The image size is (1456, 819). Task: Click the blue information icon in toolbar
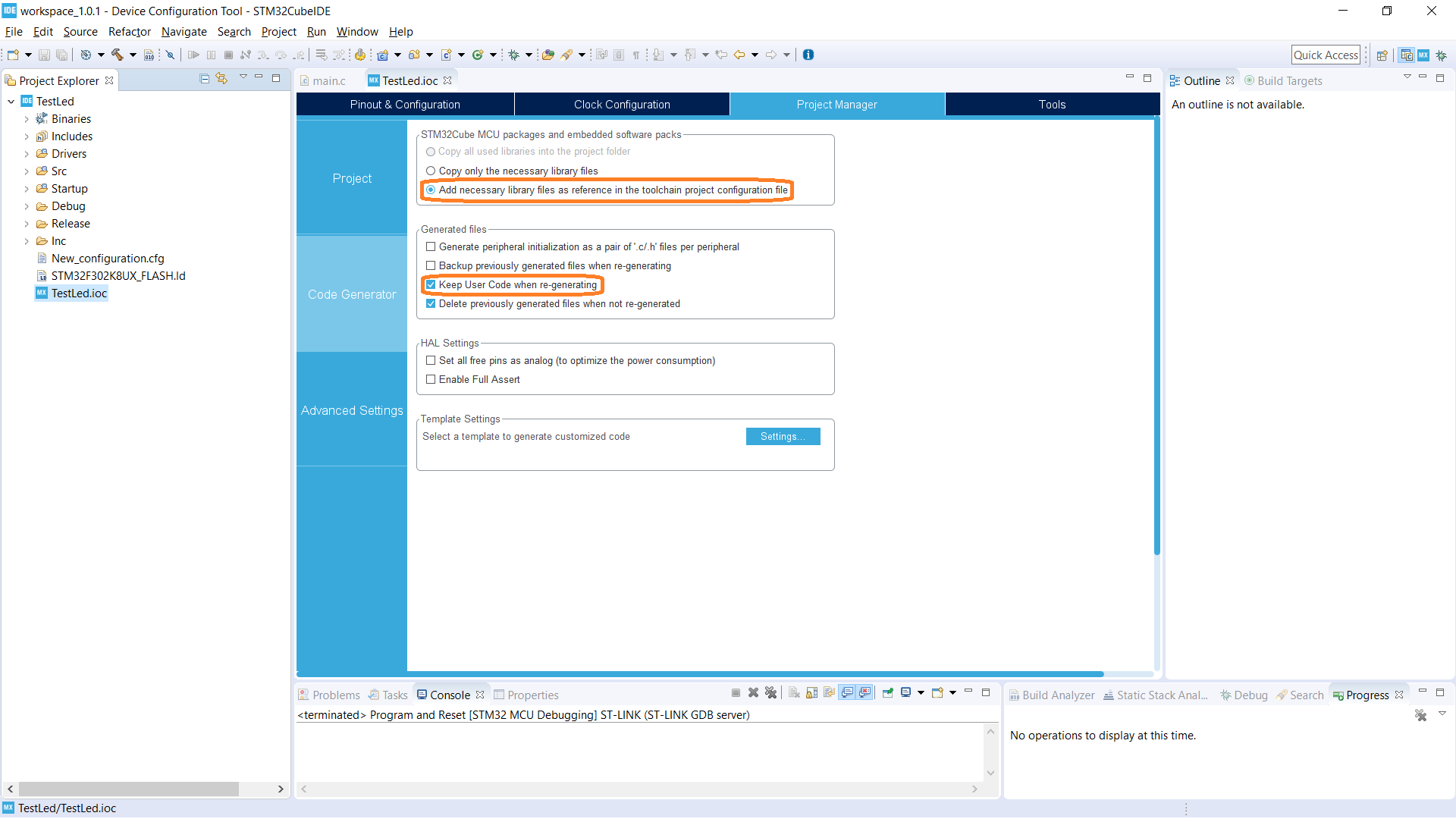click(808, 55)
